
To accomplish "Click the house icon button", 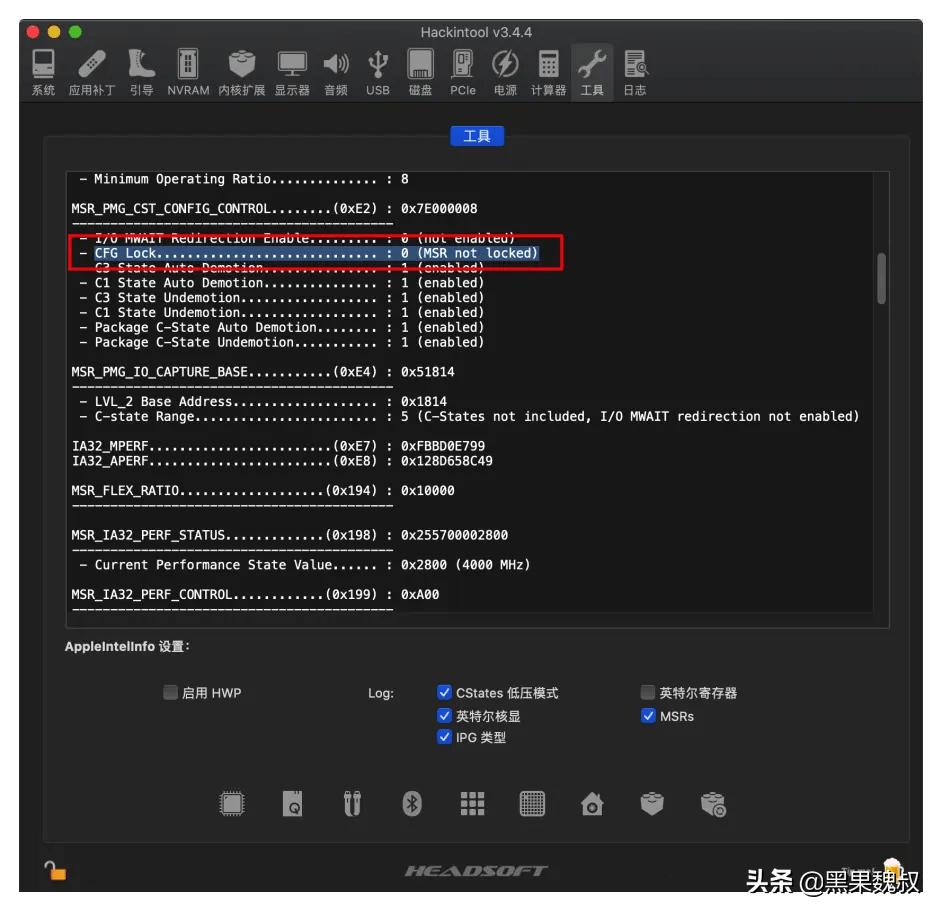I will coord(592,804).
